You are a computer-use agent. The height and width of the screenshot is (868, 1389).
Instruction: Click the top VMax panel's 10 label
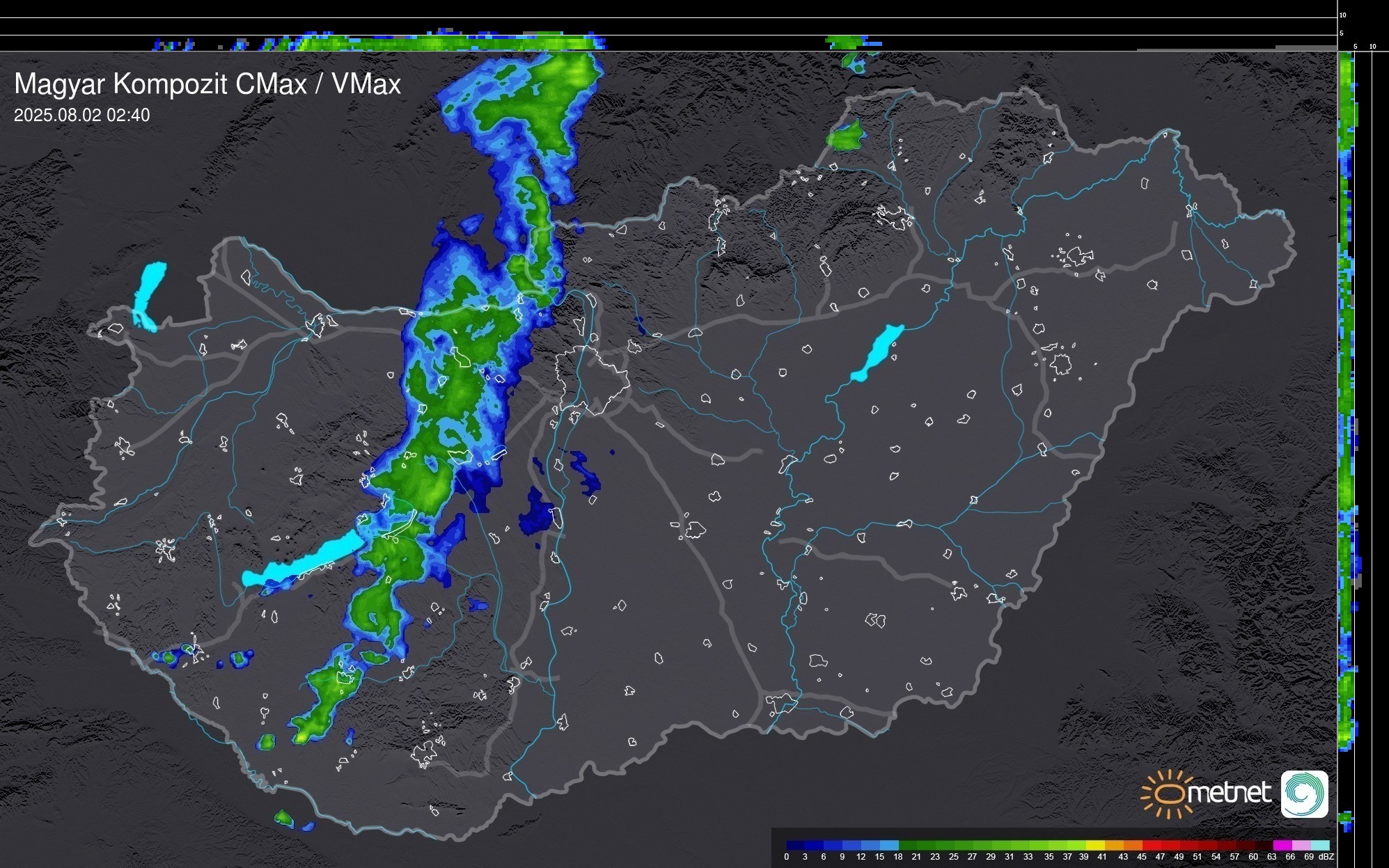1342,15
